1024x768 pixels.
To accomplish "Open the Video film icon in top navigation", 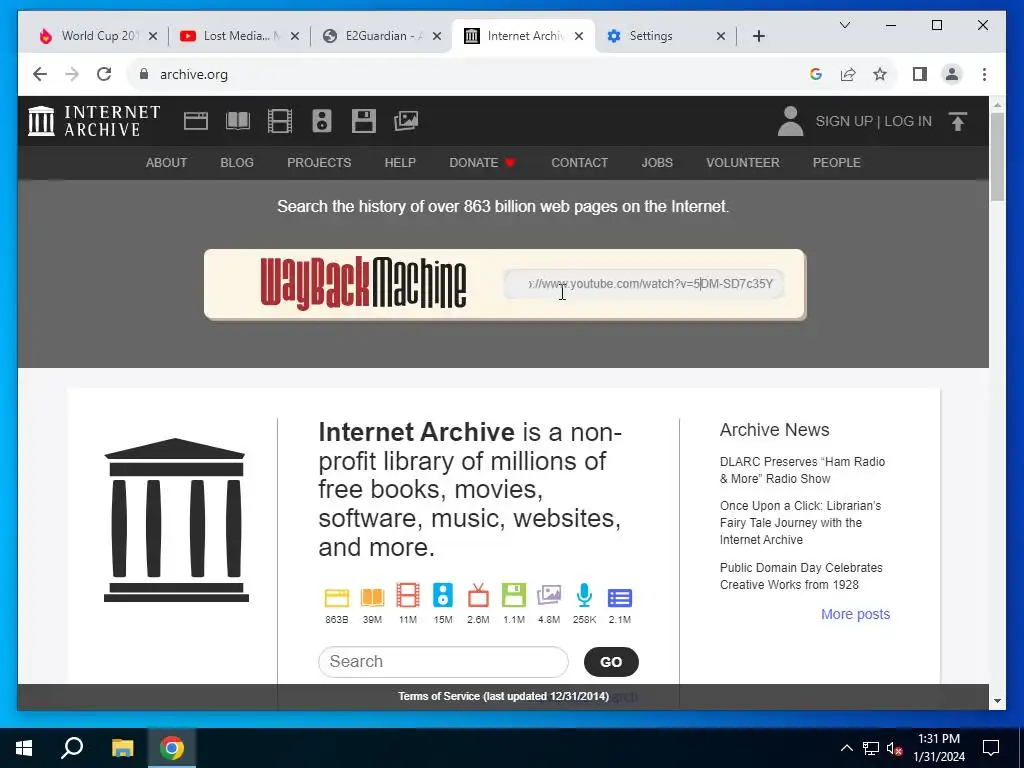I will tap(280, 121).
